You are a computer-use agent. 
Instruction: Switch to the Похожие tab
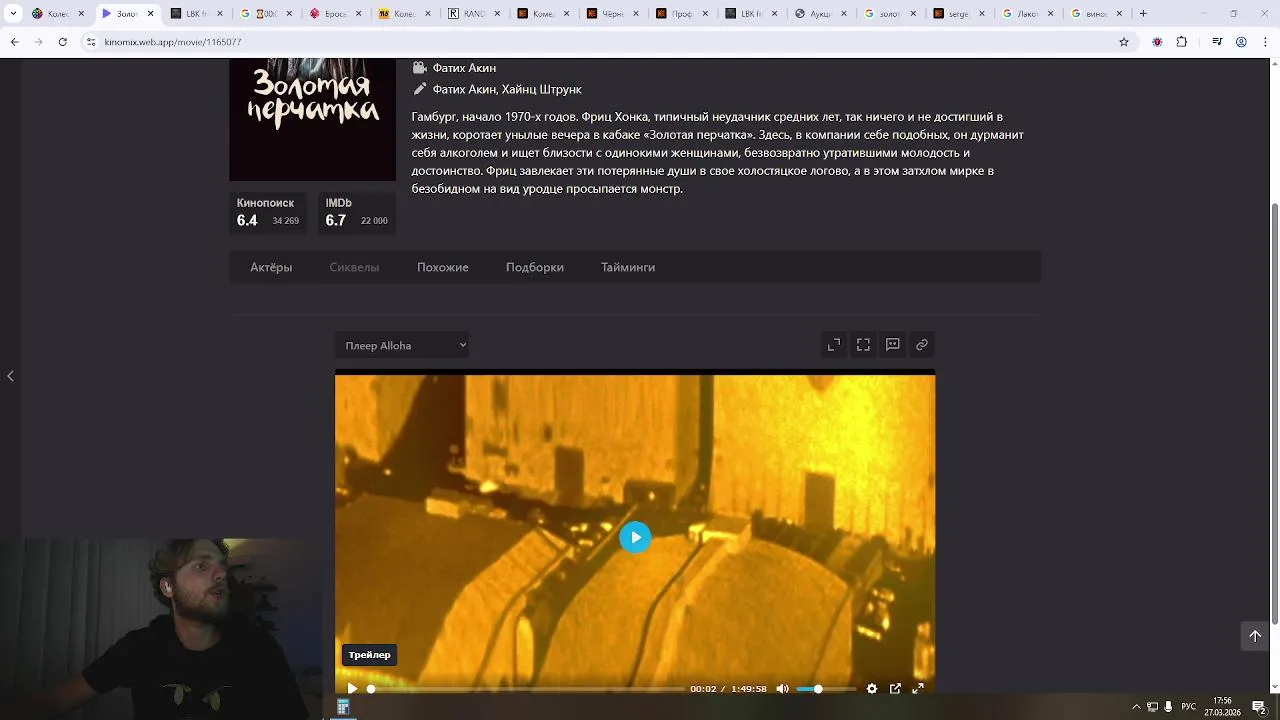(x=443, y=267)
